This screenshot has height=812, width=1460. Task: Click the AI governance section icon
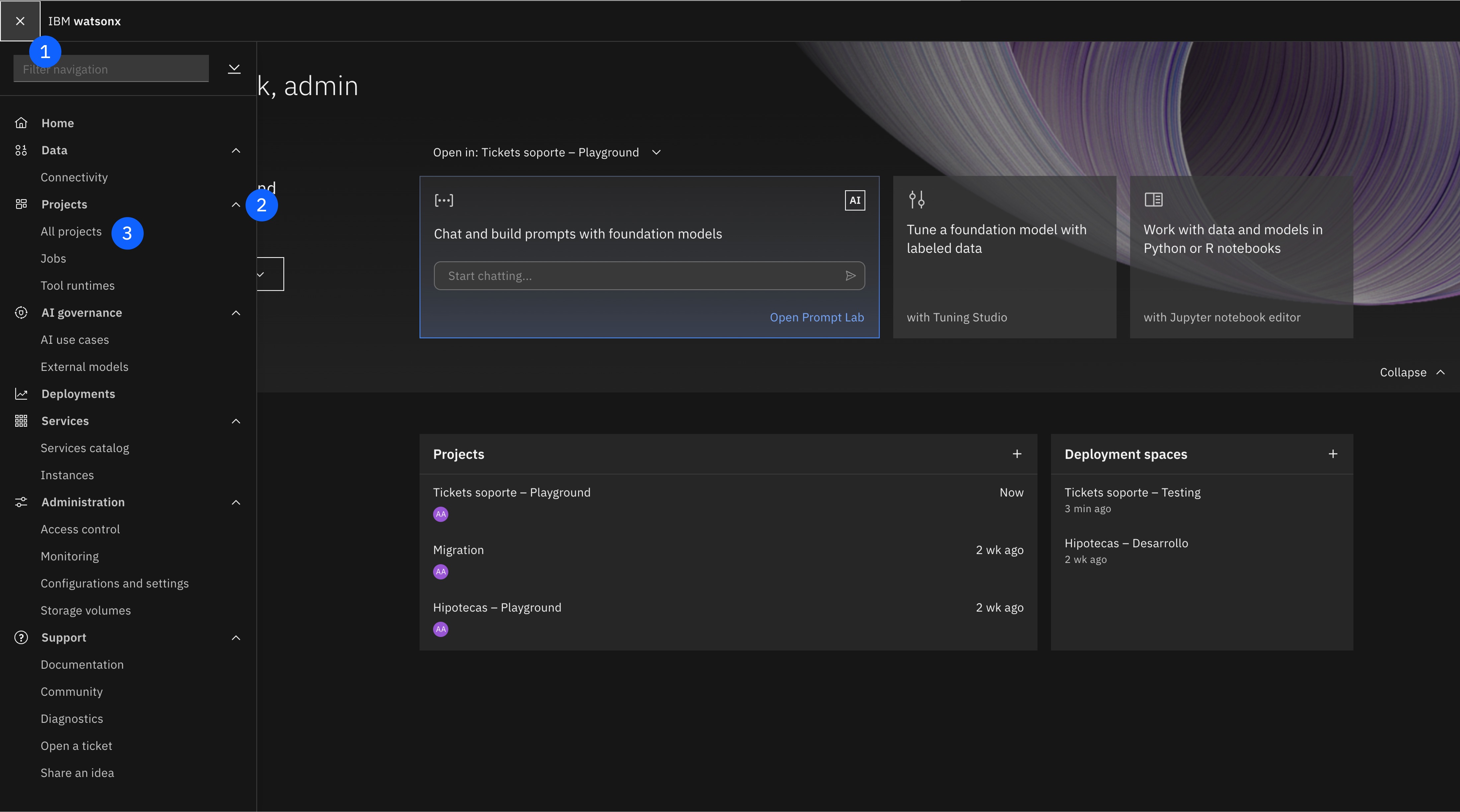(21, 313)
